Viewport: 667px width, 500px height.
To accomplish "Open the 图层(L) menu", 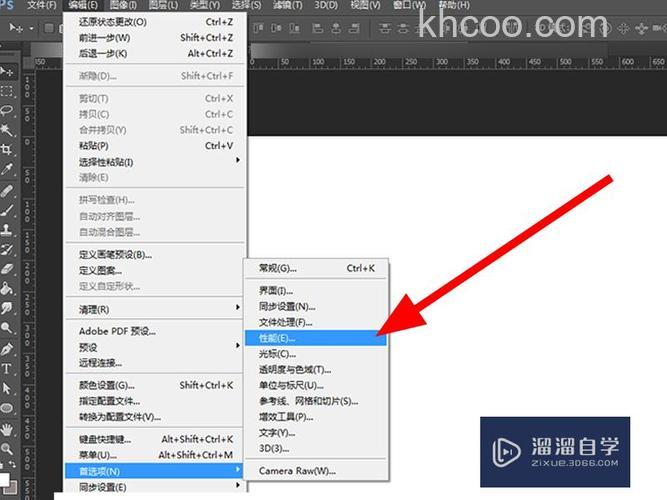I will click(x=163, y=6).
